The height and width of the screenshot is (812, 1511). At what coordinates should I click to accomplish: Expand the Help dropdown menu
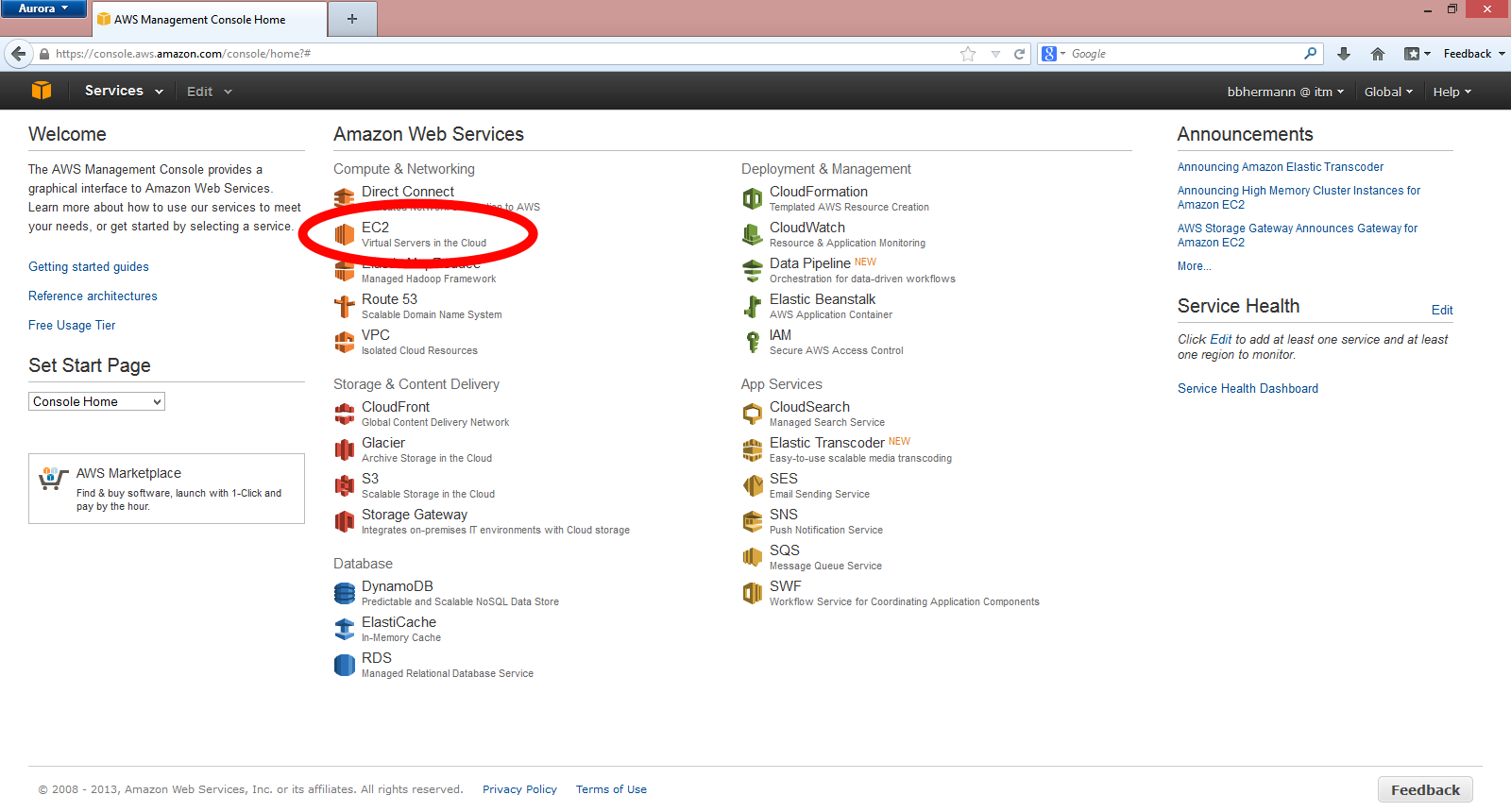click(x=1452, y=92)
